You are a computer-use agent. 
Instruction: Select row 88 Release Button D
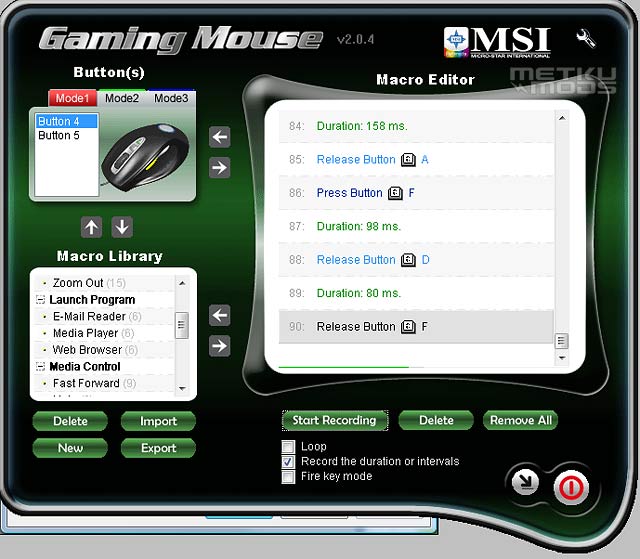click(x=416, y=260)
